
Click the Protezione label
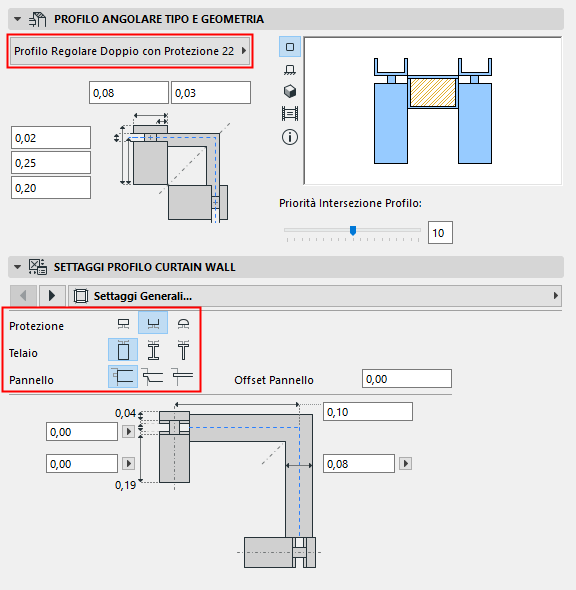tap(36, 326)
